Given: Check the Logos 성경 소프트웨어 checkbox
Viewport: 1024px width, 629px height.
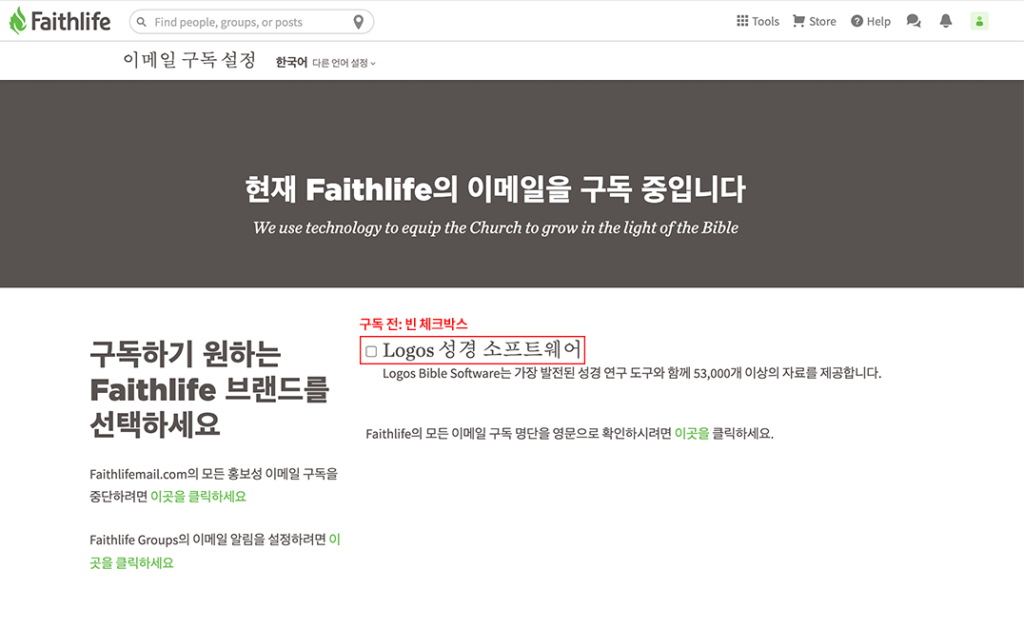Looking at the screenshot, I should click(371, 351).
